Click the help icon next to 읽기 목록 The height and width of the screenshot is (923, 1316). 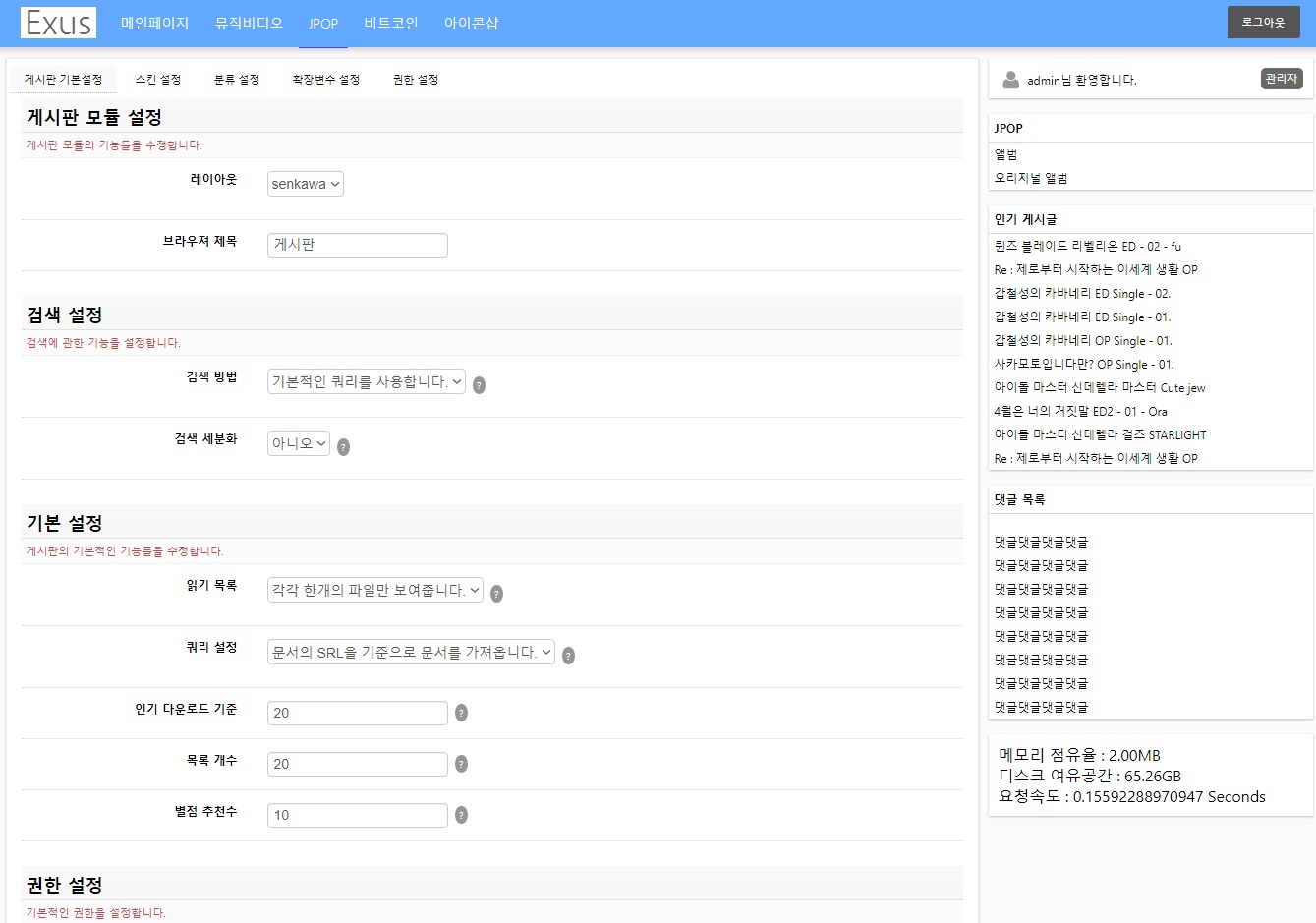[x=496, y=594]
